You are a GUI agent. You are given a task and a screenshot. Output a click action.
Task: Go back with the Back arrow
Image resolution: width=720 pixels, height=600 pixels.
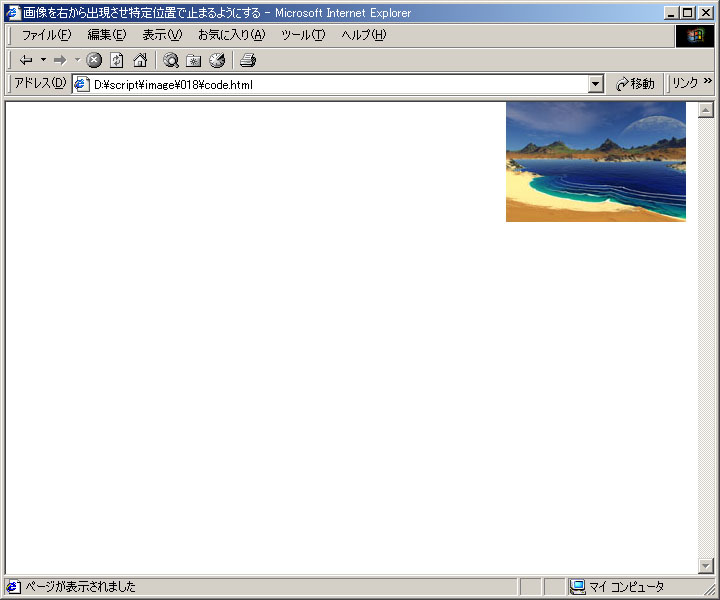[x=26, y=60]
